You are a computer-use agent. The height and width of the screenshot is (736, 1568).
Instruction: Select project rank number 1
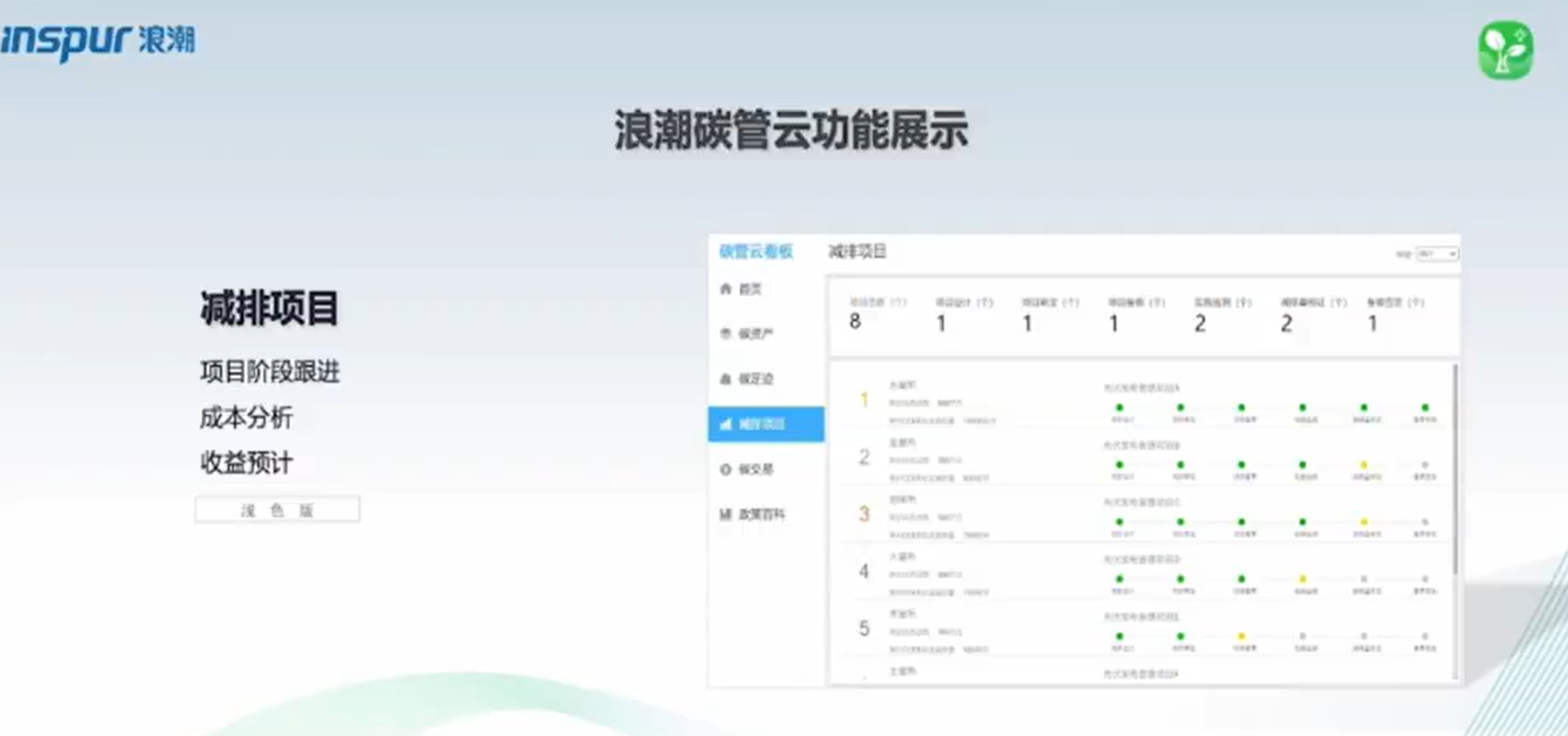pyautogui.click(x=864, y=400)
